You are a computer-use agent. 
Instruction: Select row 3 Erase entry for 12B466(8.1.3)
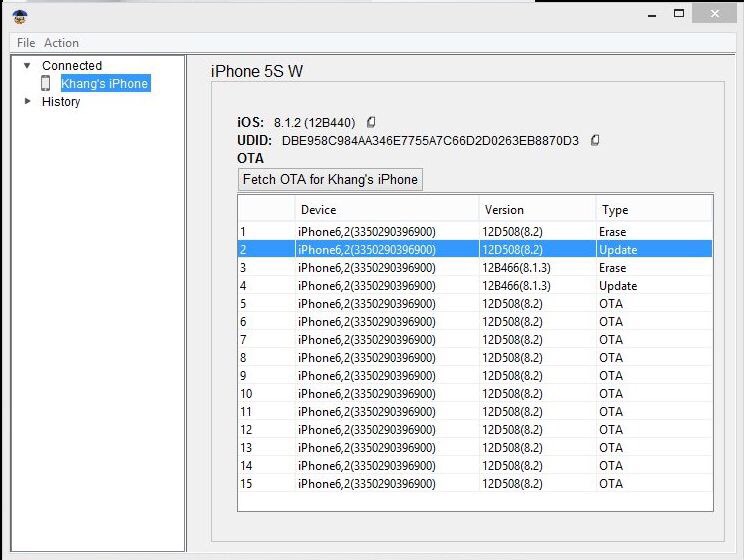pyautogui.click(x=475, y=268)
